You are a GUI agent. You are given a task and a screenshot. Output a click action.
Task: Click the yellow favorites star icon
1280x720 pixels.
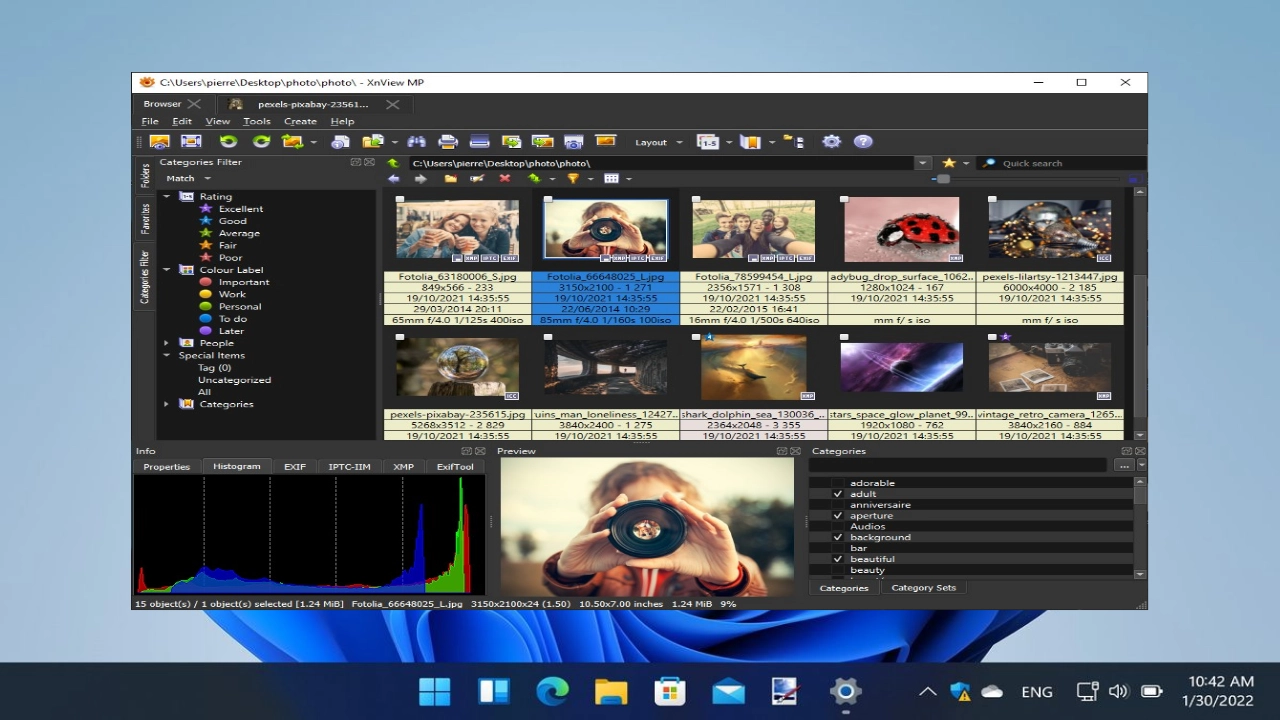coord(949,163)
